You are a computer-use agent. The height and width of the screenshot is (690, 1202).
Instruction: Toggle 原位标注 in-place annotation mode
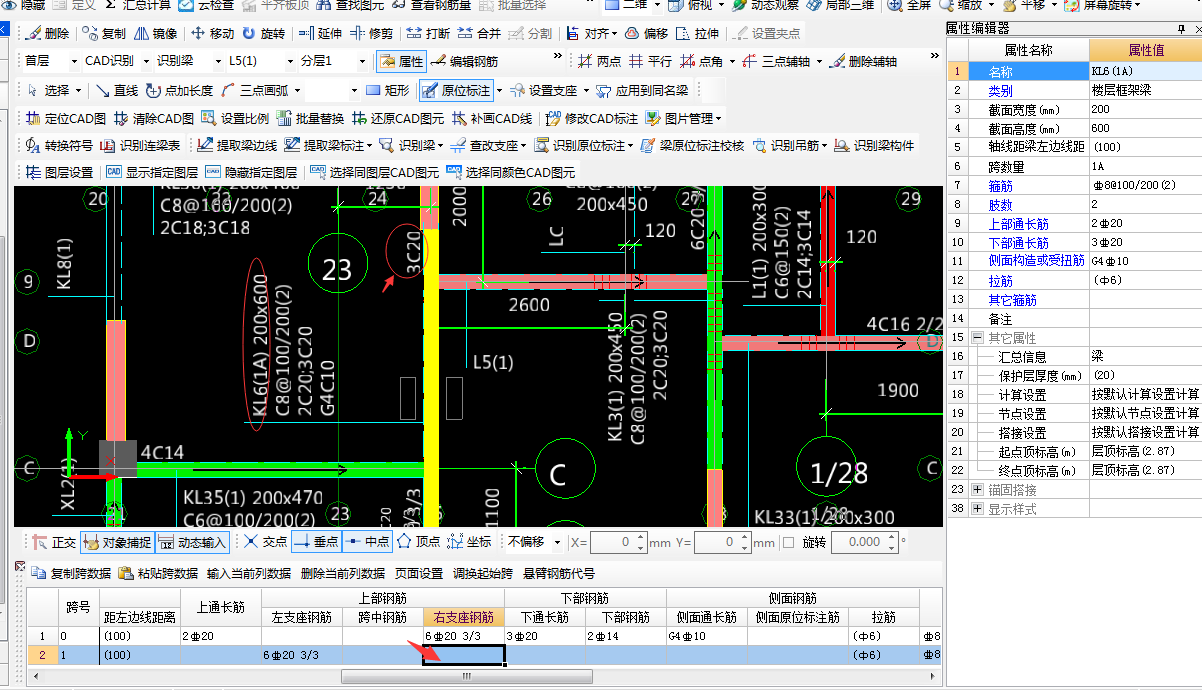pos(457,91)
